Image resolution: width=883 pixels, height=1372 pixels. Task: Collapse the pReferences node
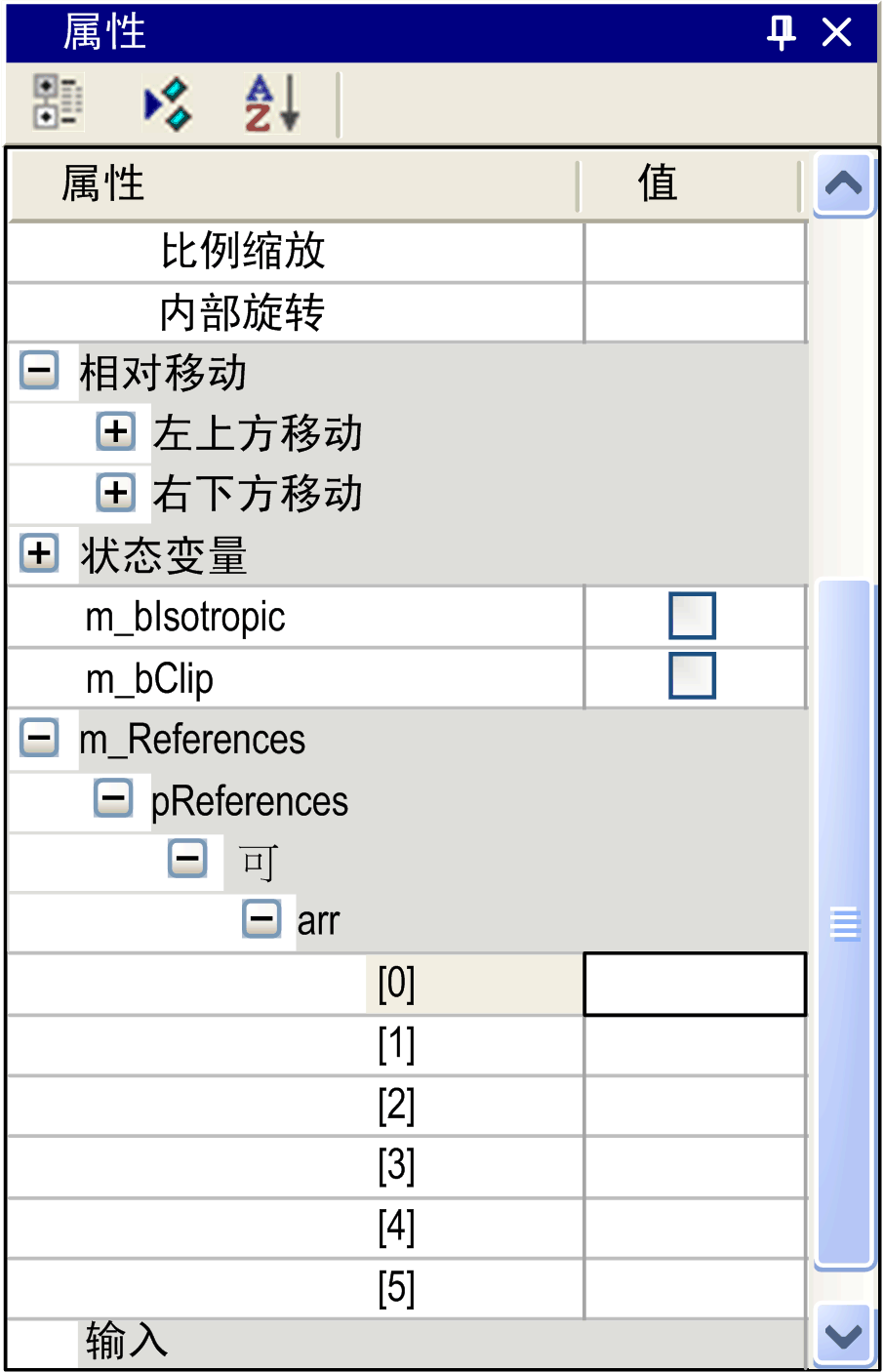pos(113,799)
